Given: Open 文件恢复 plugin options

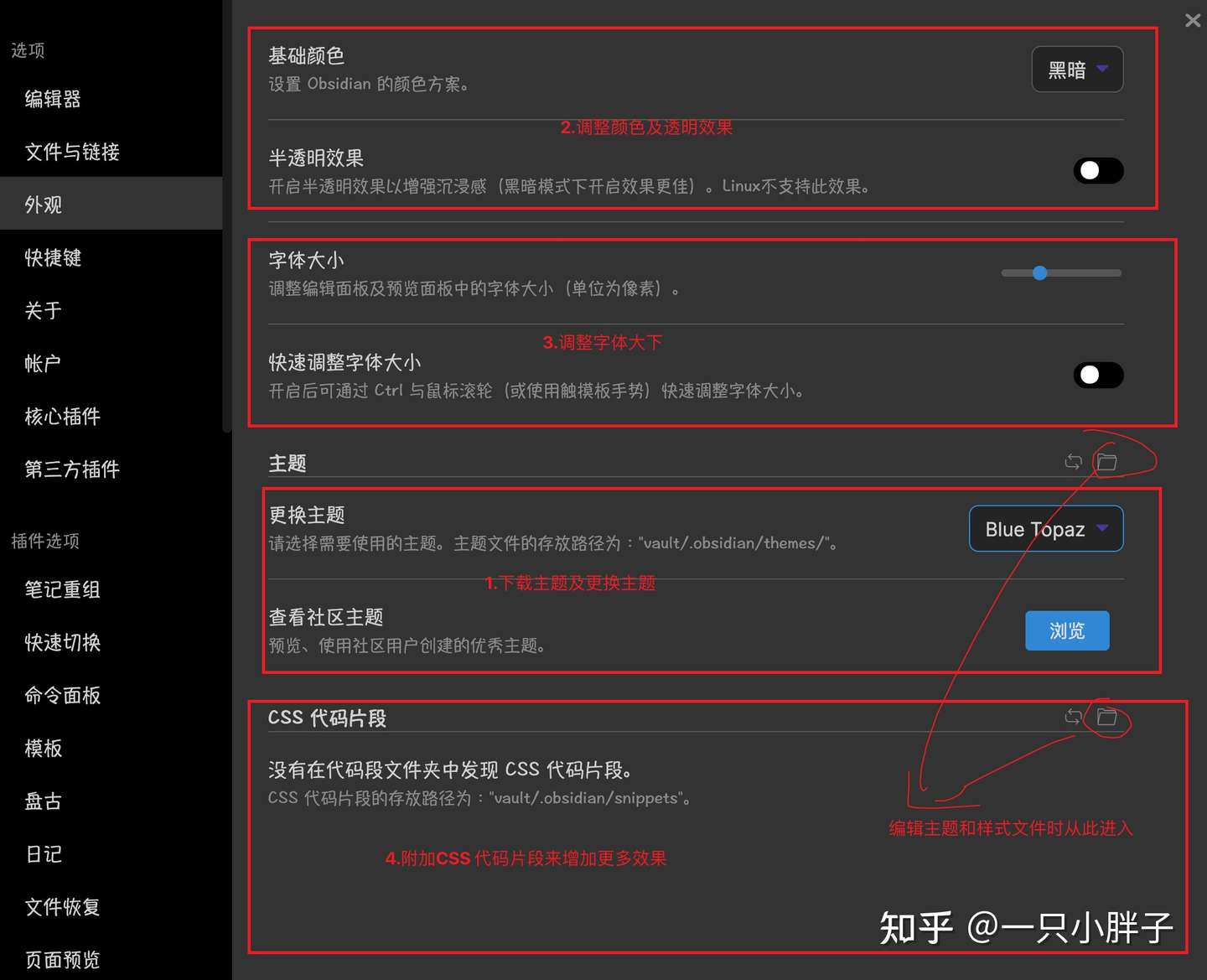Looking at the screenshot, I should click(111, 906).
